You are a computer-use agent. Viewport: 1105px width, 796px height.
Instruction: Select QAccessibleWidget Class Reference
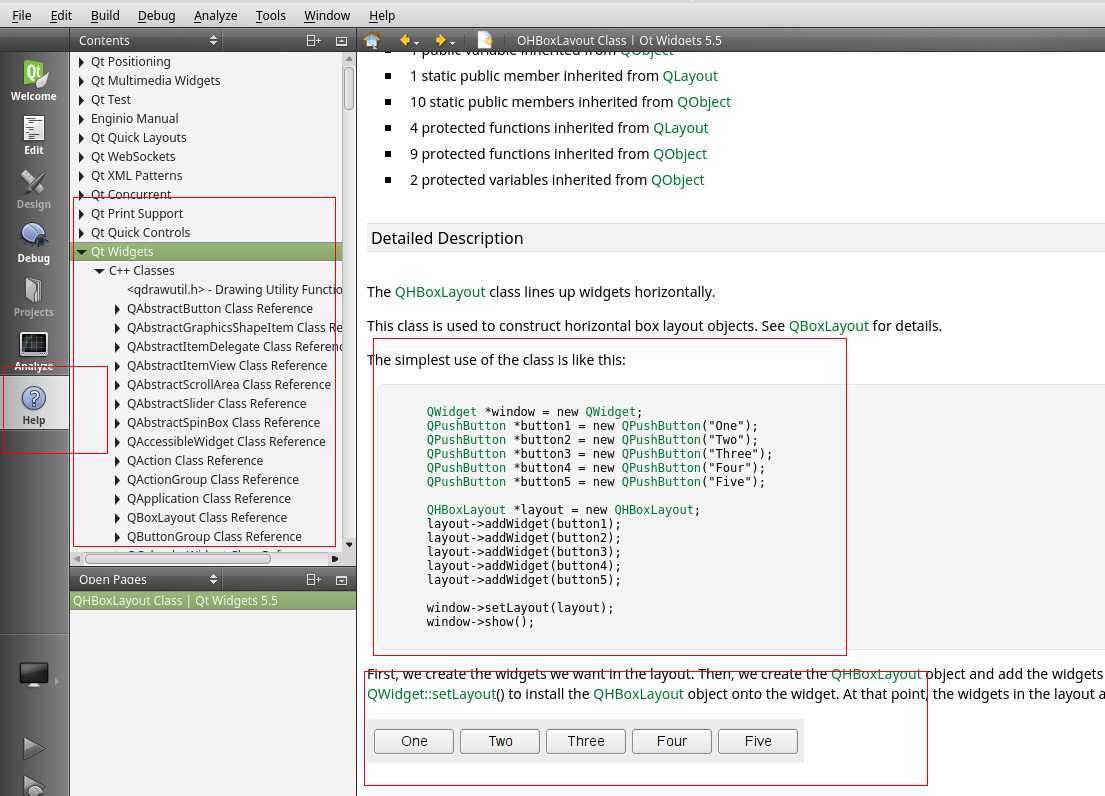click(x=226, y=442)
